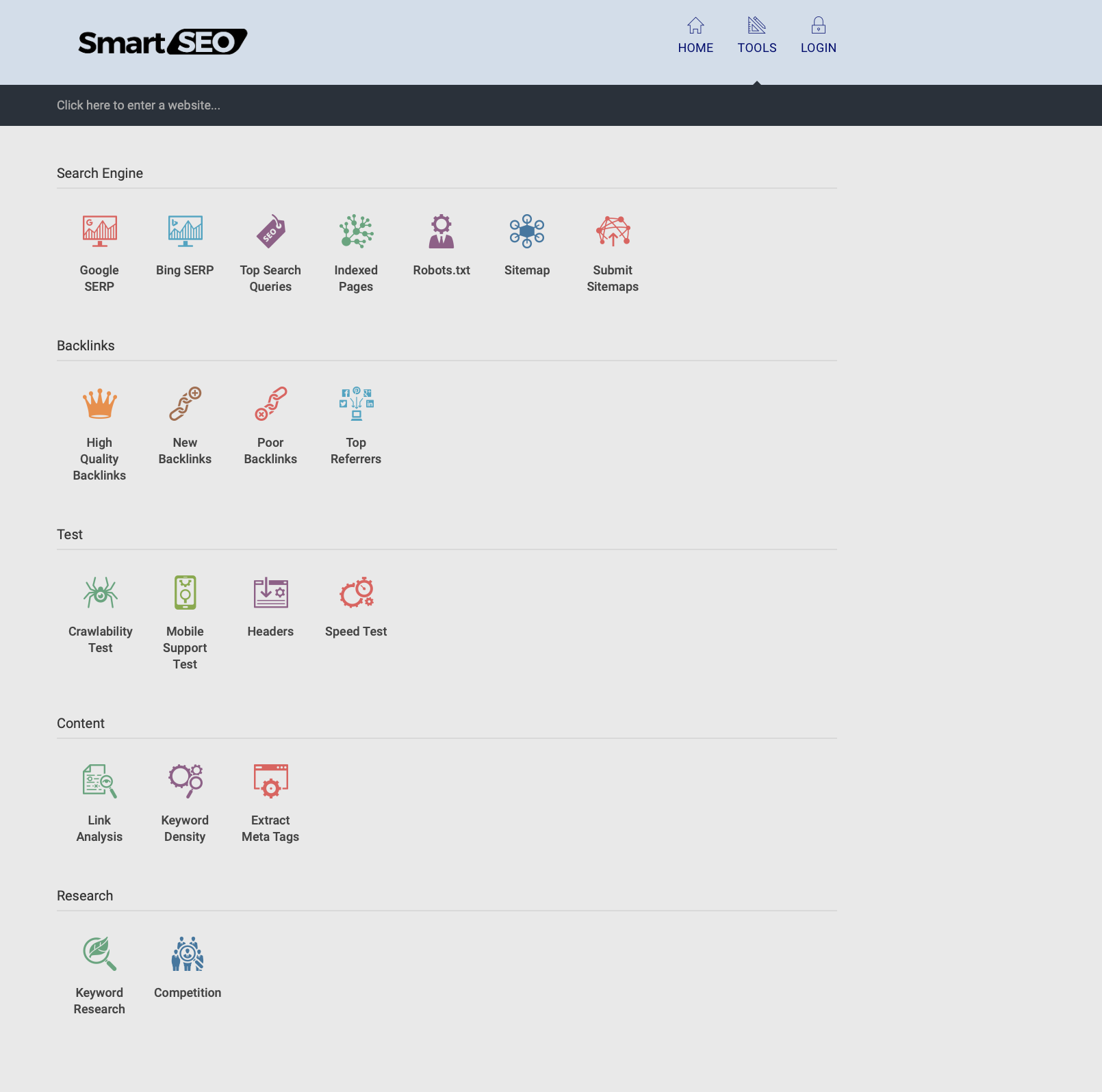This screenshot has height=1092, width=1102.
Task: Click the Sitemap hexagon icon
Action: (x=527, y=231)
